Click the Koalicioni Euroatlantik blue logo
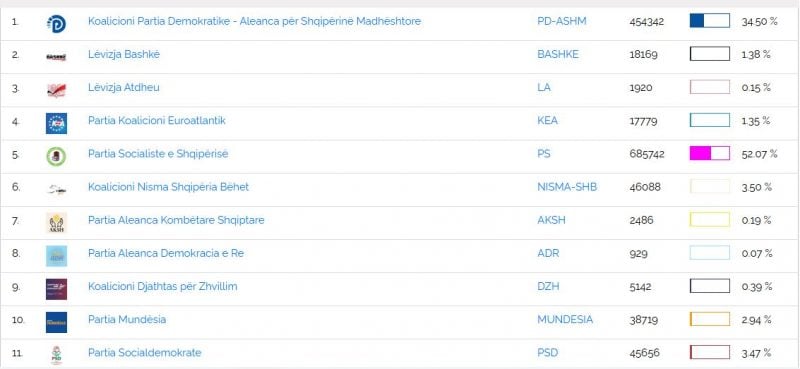 (x=56, y=124)
